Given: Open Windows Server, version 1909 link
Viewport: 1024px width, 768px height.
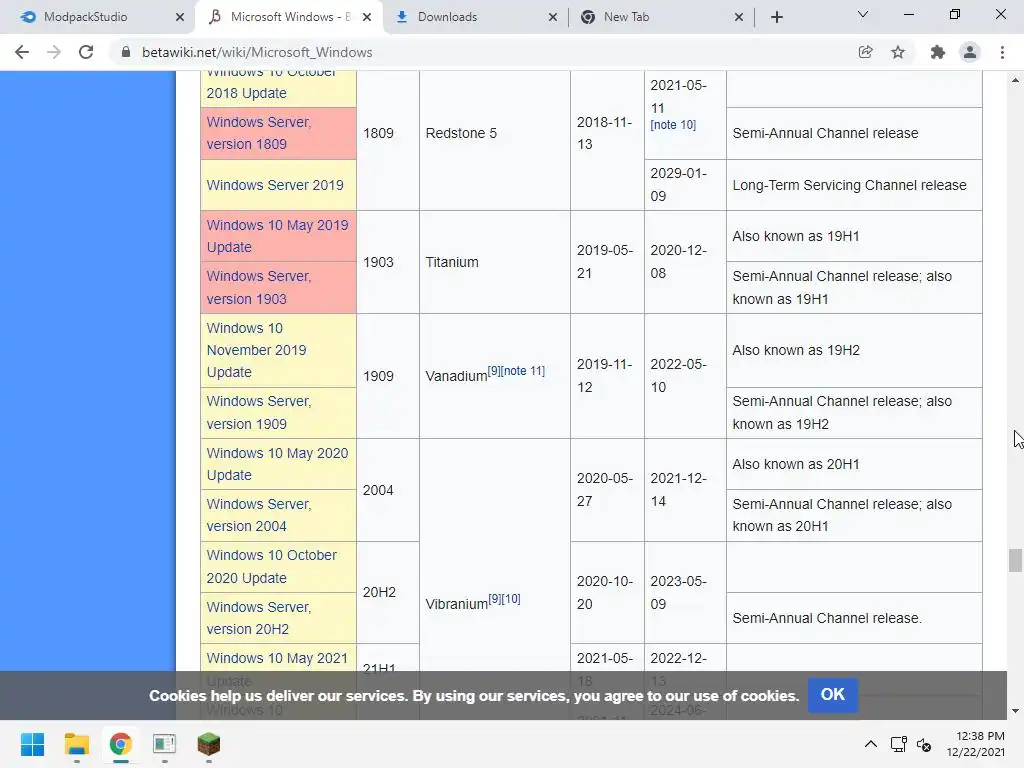Looking at the screenshot, I should tap(259, 412).
